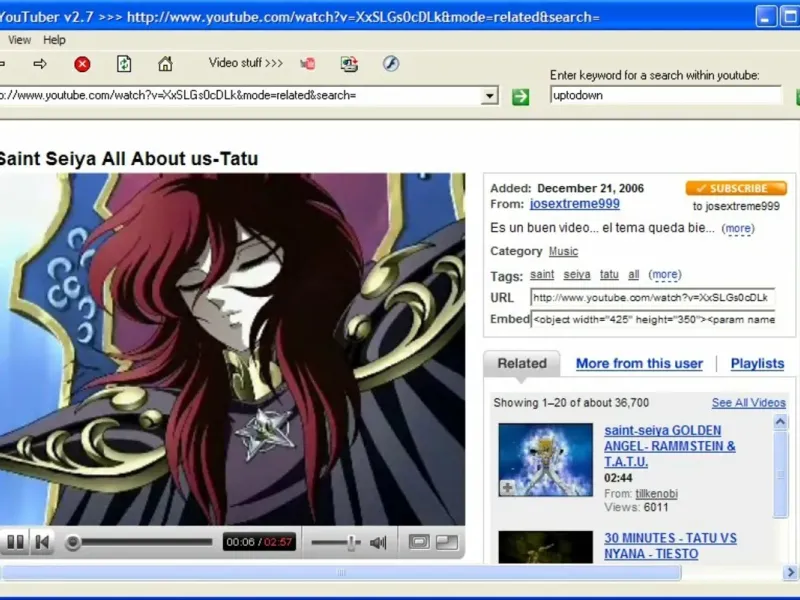The width and height of the screenshot is (800, 600).
Task: Open saint-seiya GOLDEN ANGEL- RAMMSTEIN title link
Action: 670,446
